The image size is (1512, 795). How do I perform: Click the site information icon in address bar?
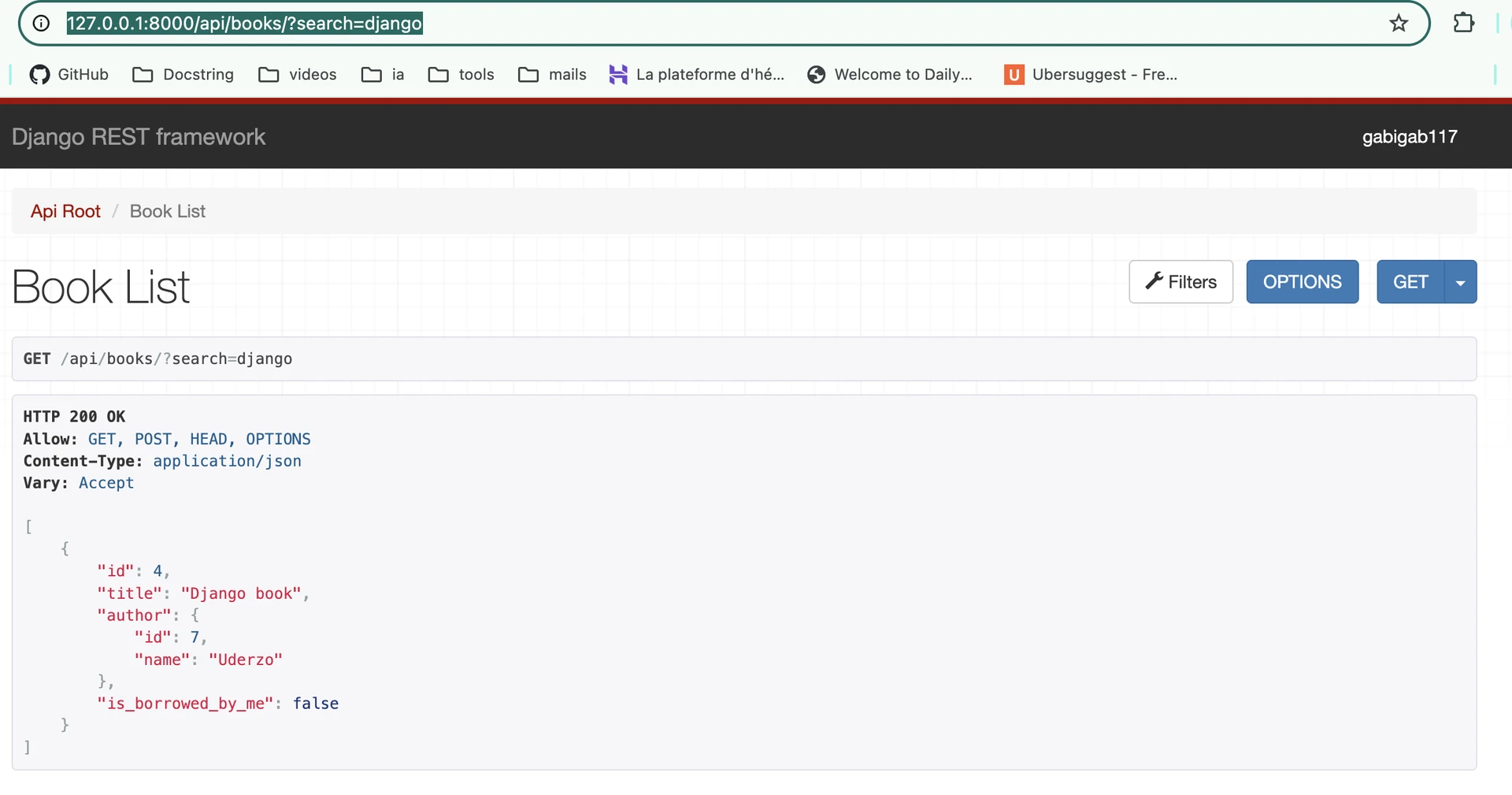pyautogui.click(x=41, y=24)
